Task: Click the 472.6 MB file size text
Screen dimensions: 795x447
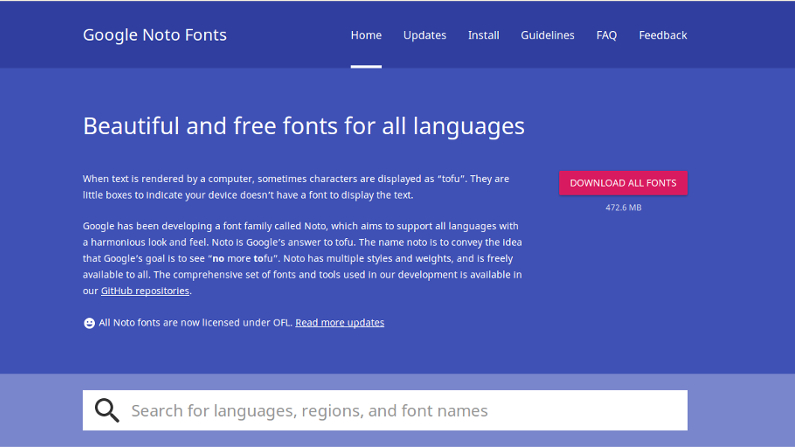Action: point(623,207)
